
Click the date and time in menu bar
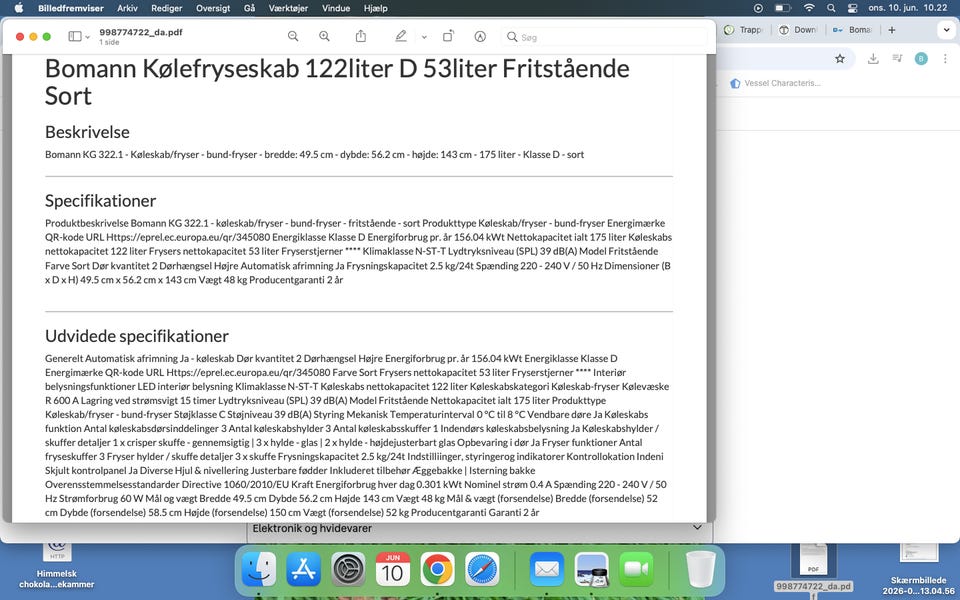908,8
